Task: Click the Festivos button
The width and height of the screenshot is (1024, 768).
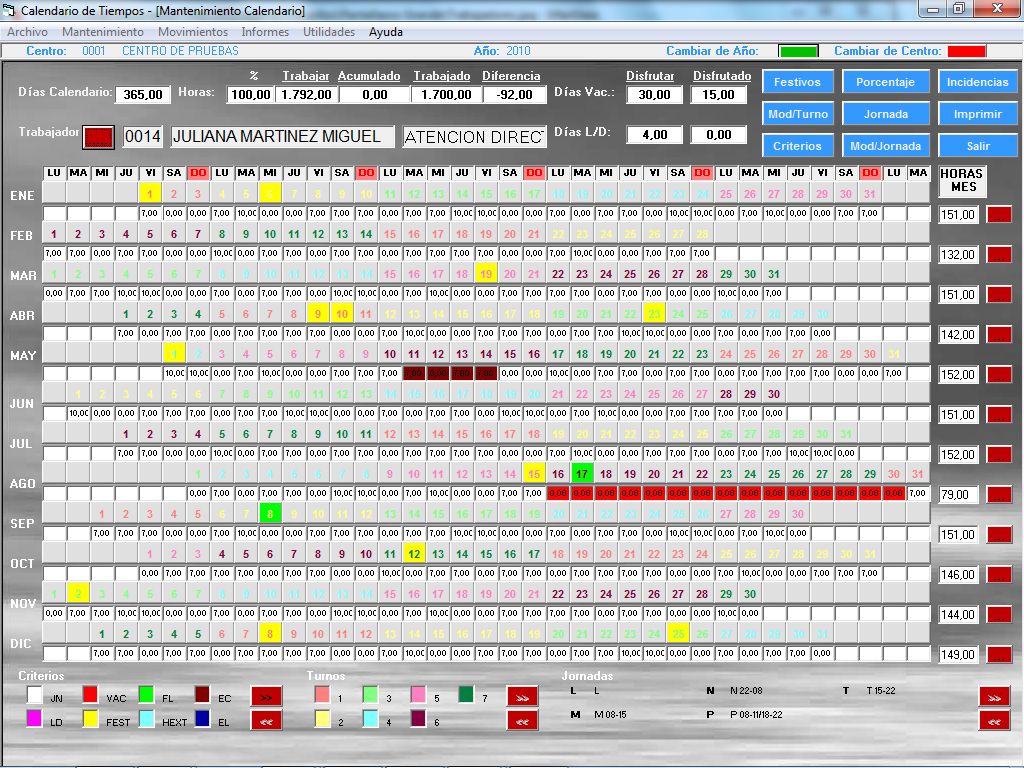Action: click(796, 82)
